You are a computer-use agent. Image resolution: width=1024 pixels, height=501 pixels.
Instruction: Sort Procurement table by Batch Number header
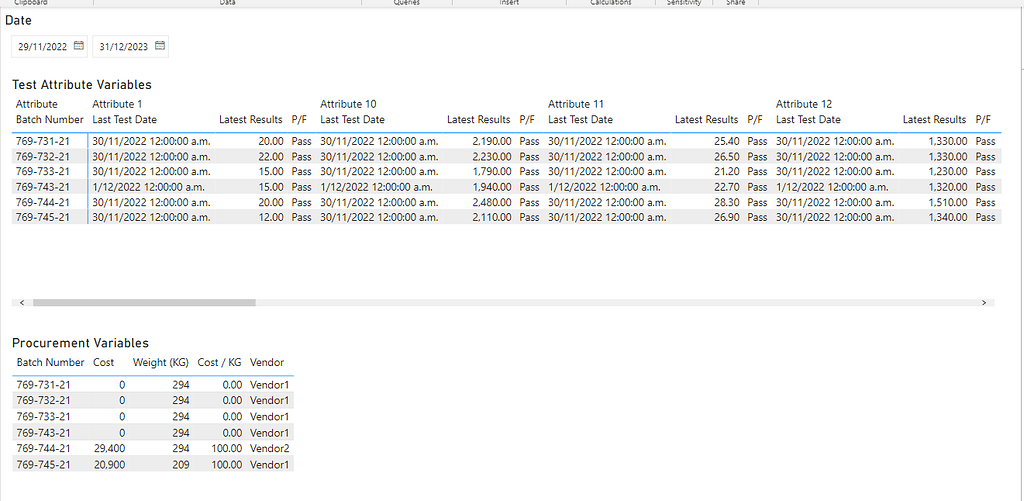click(x=50, y=362)
